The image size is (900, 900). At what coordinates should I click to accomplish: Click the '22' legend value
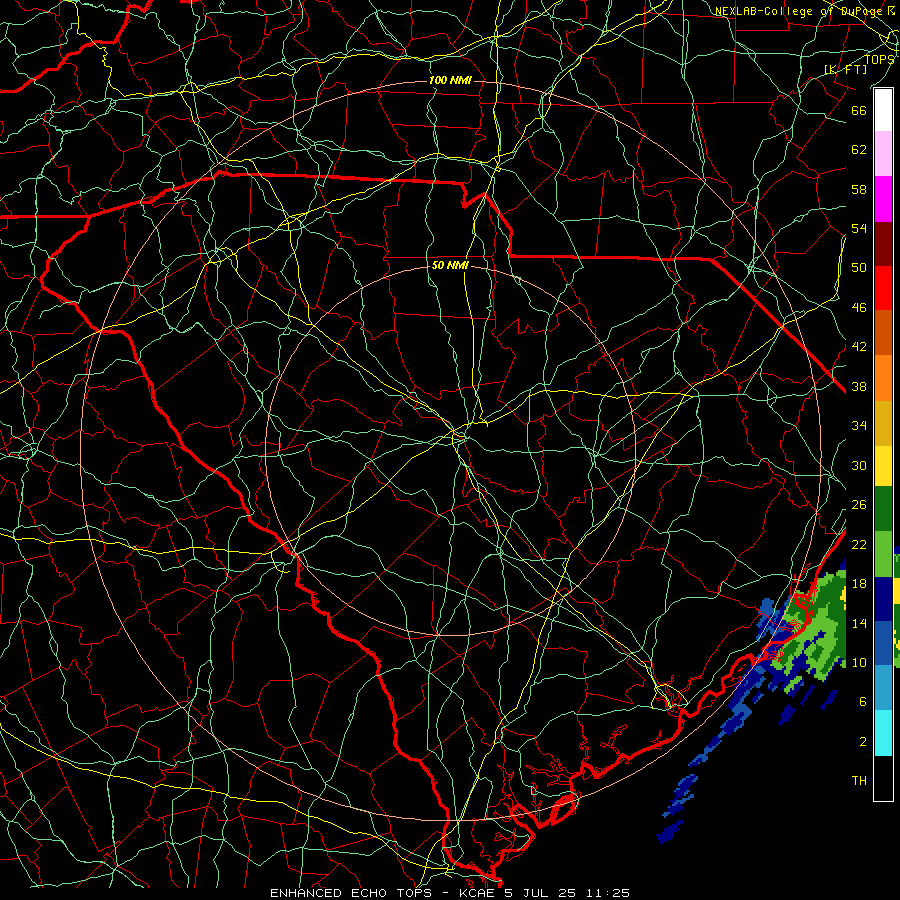859,544
